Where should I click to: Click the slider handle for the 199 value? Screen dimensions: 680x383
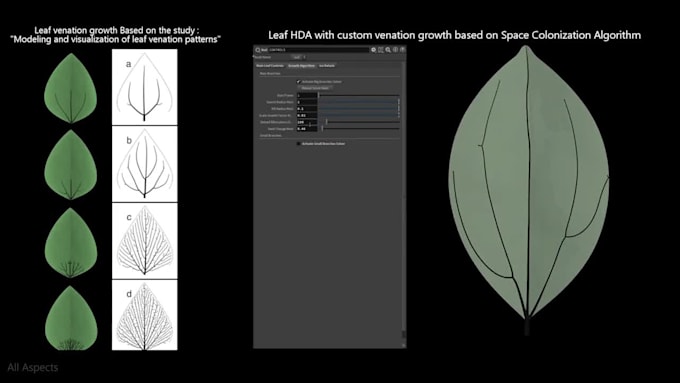point(327,122)
